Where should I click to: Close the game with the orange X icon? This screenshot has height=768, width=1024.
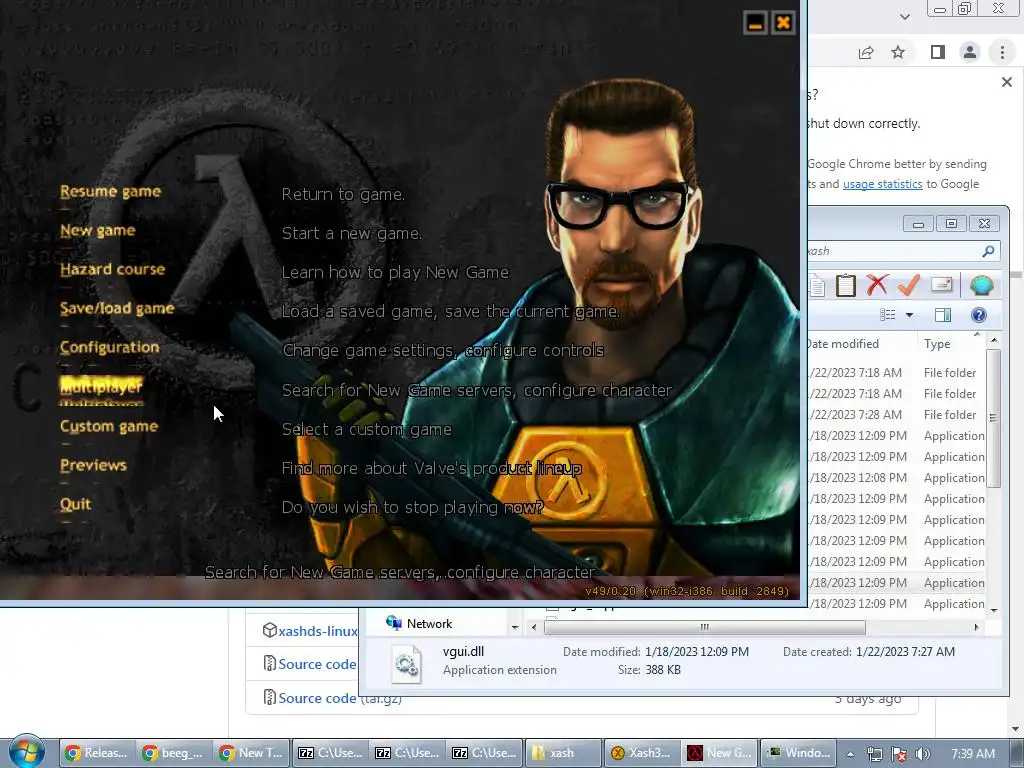[783, 24]
